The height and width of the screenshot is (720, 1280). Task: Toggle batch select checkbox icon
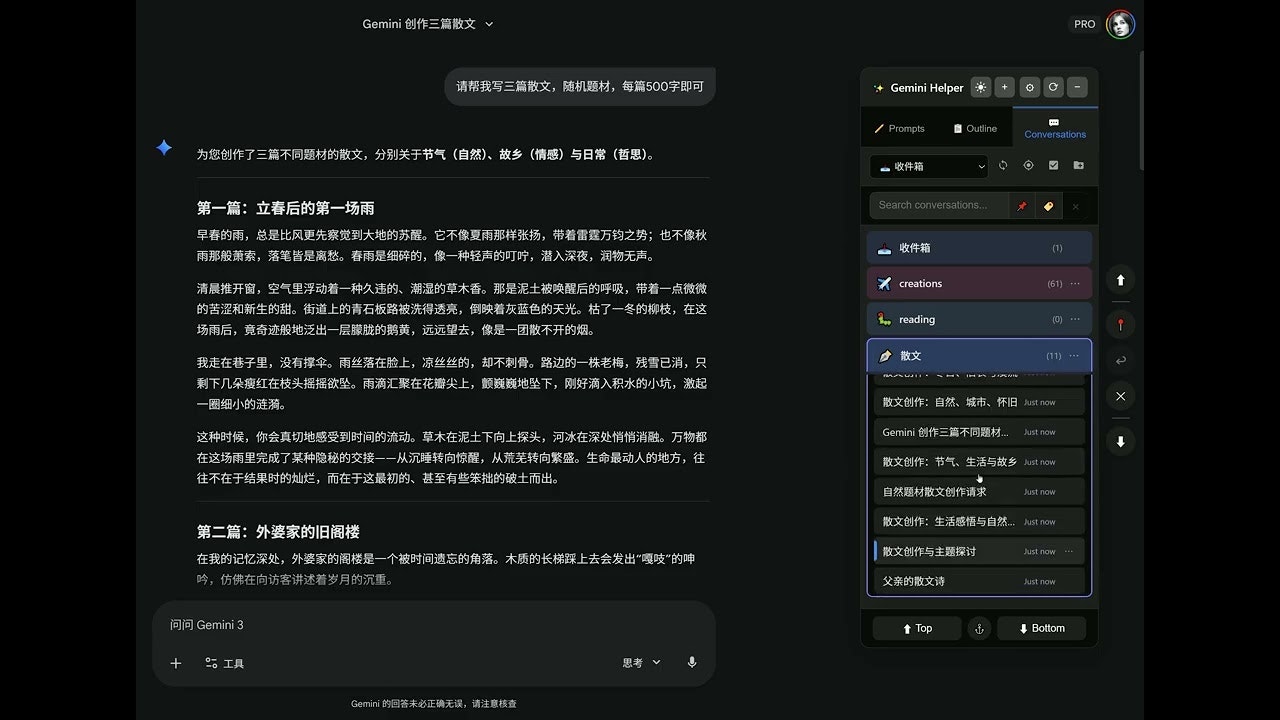pyautogui.click(x=1053, y=165)
